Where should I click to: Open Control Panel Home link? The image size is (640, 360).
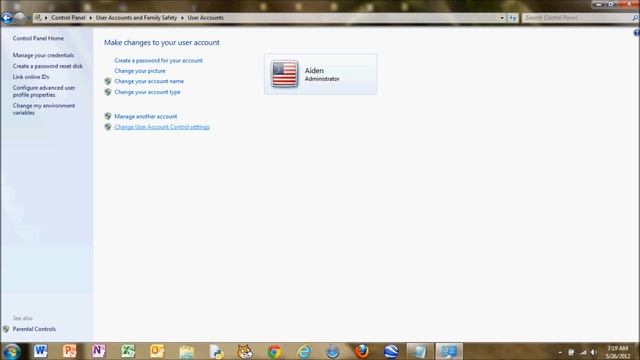(x=38, y=38)
